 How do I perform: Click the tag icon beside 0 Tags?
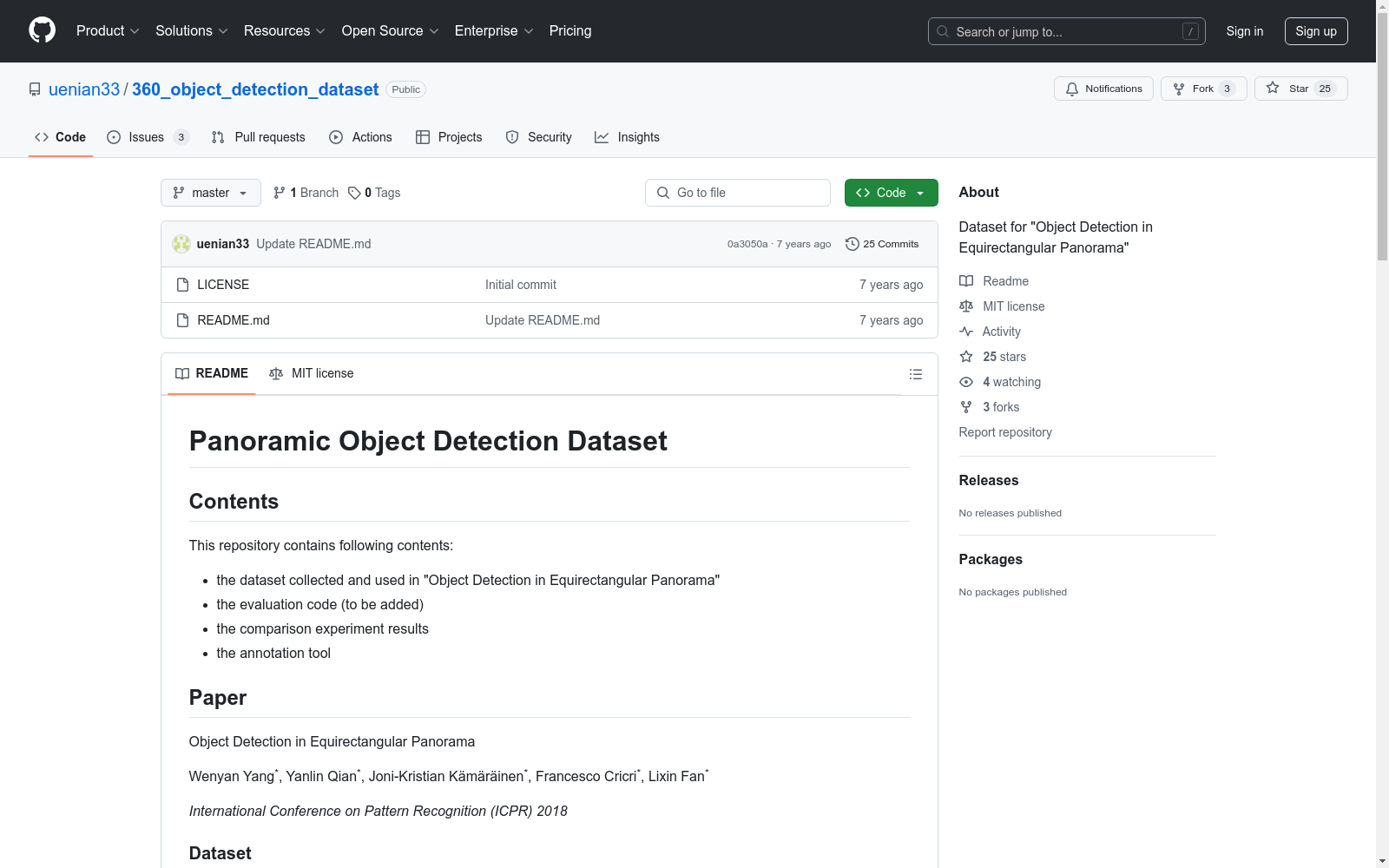pyautogui.click(x=354, y=193)
